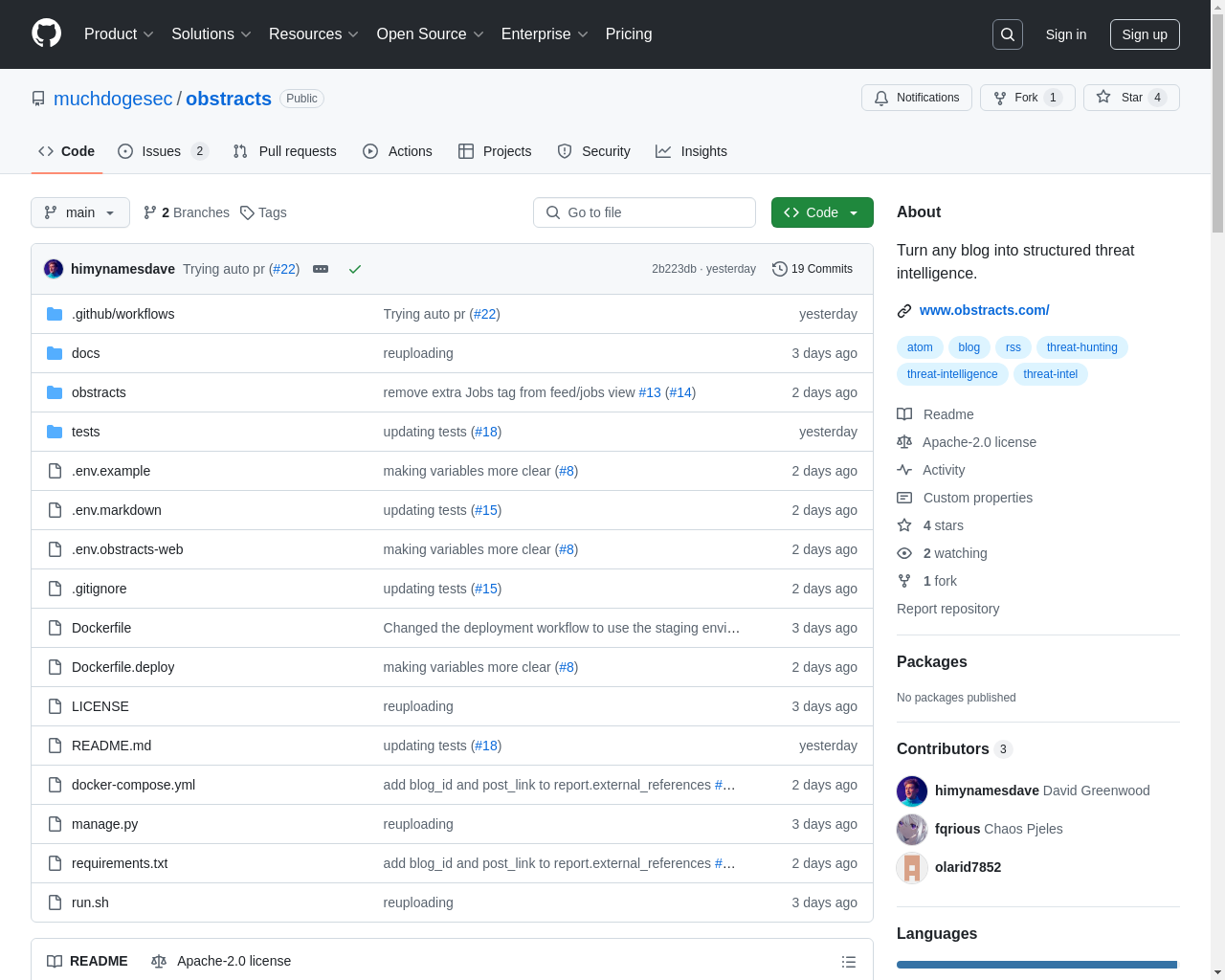This screenshot has height=980, width=1225.
Task: Click Report repository link
Action: coord(947,609)
